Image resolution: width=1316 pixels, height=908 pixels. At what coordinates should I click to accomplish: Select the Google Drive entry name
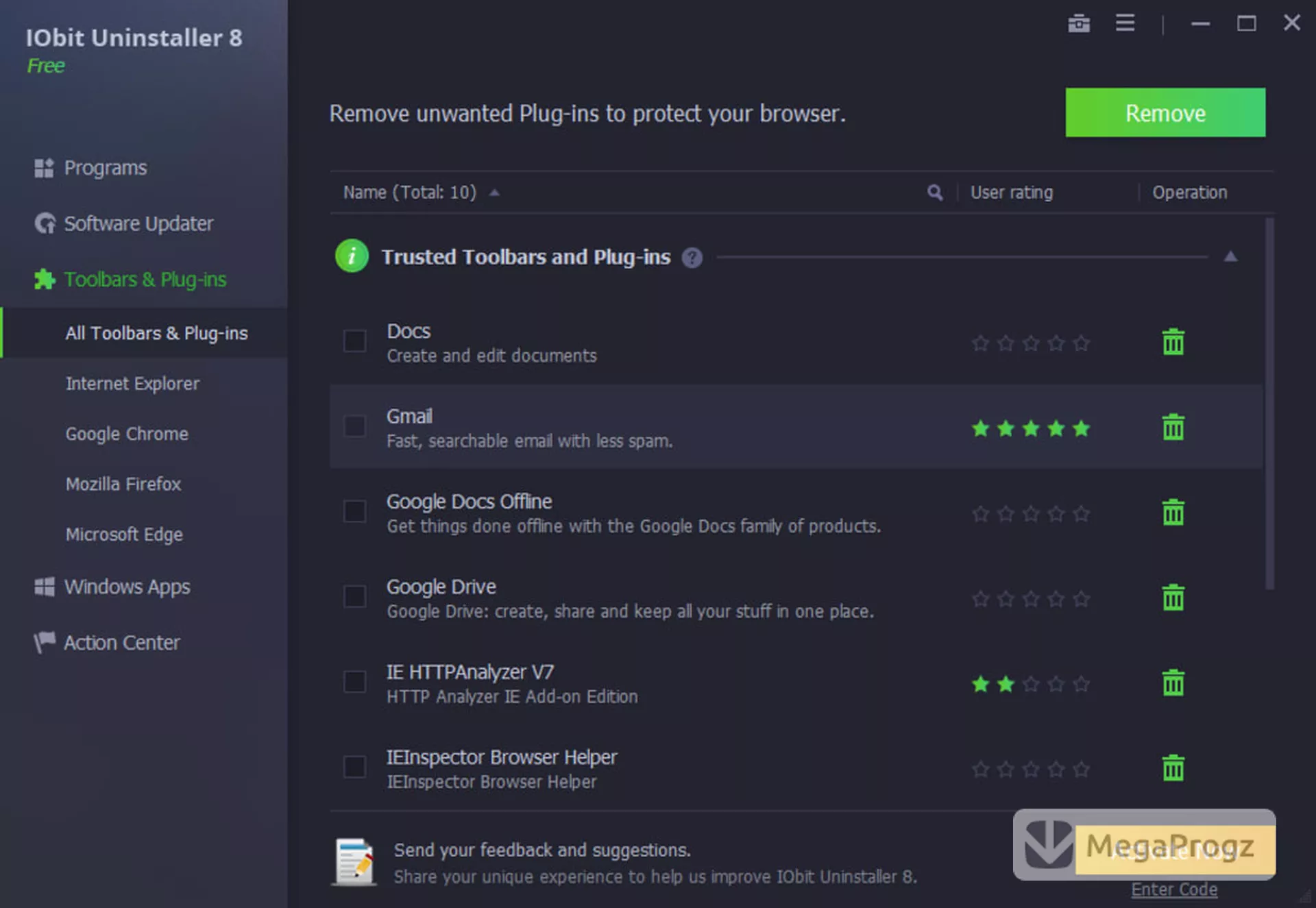441,587
